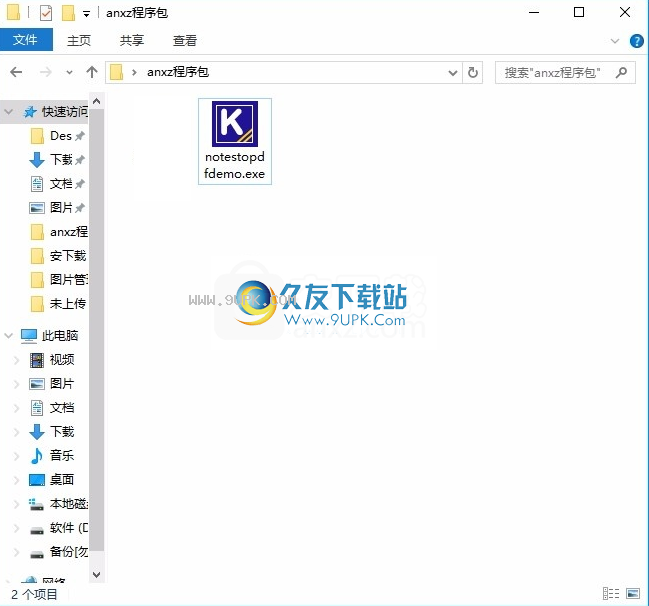Image resolution: width=649 pixels, height=606 pixels.
Task: Open the pinned 图片 folder in quick access
Action: (x=60, y=208)
